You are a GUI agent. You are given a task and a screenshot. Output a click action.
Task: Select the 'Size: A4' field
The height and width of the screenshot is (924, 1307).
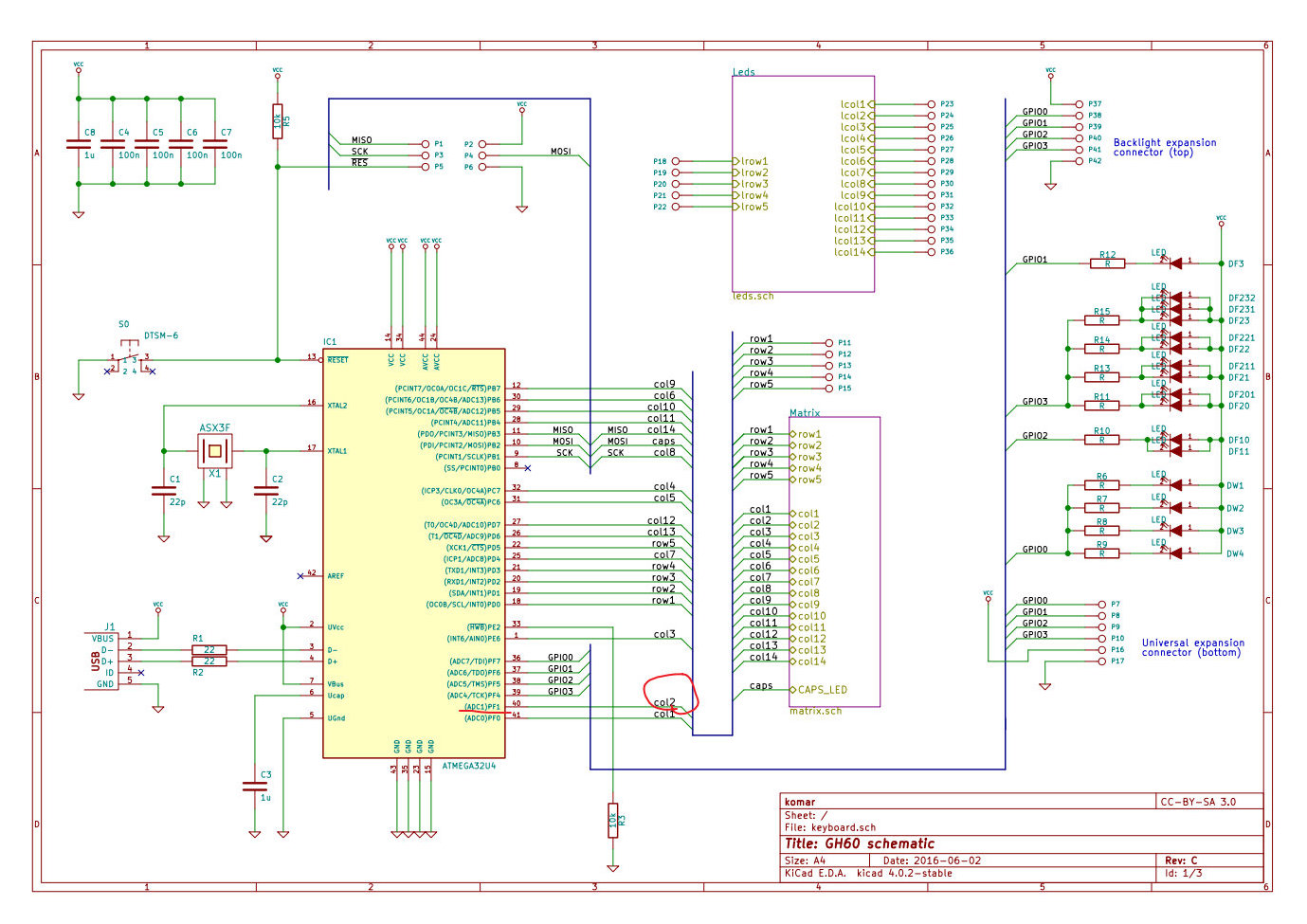[x=805, y=861]
